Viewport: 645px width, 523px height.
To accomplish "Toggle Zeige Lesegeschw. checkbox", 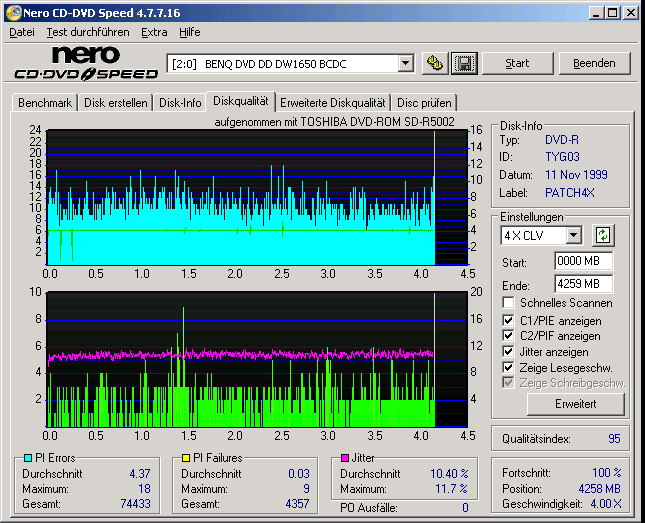I will tap(508, 367).
